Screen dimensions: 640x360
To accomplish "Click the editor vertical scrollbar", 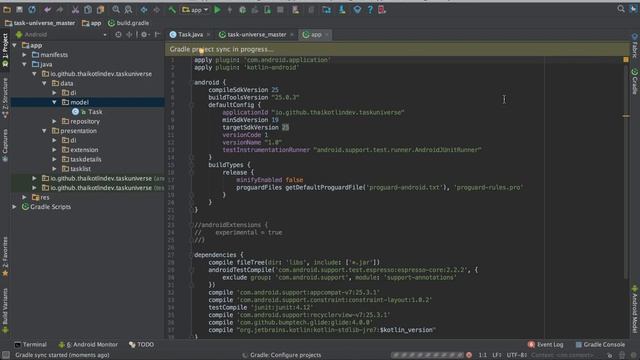I will coord(626,171).
